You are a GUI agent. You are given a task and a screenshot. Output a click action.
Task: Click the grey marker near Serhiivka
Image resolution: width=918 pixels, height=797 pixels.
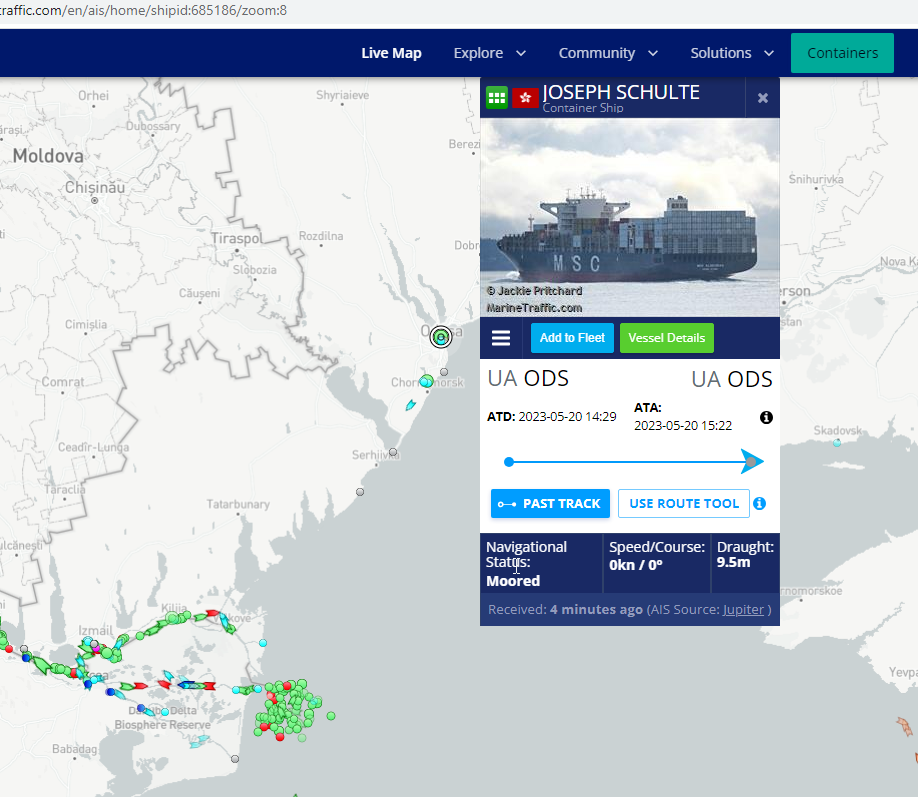click(x=393, y=452)
